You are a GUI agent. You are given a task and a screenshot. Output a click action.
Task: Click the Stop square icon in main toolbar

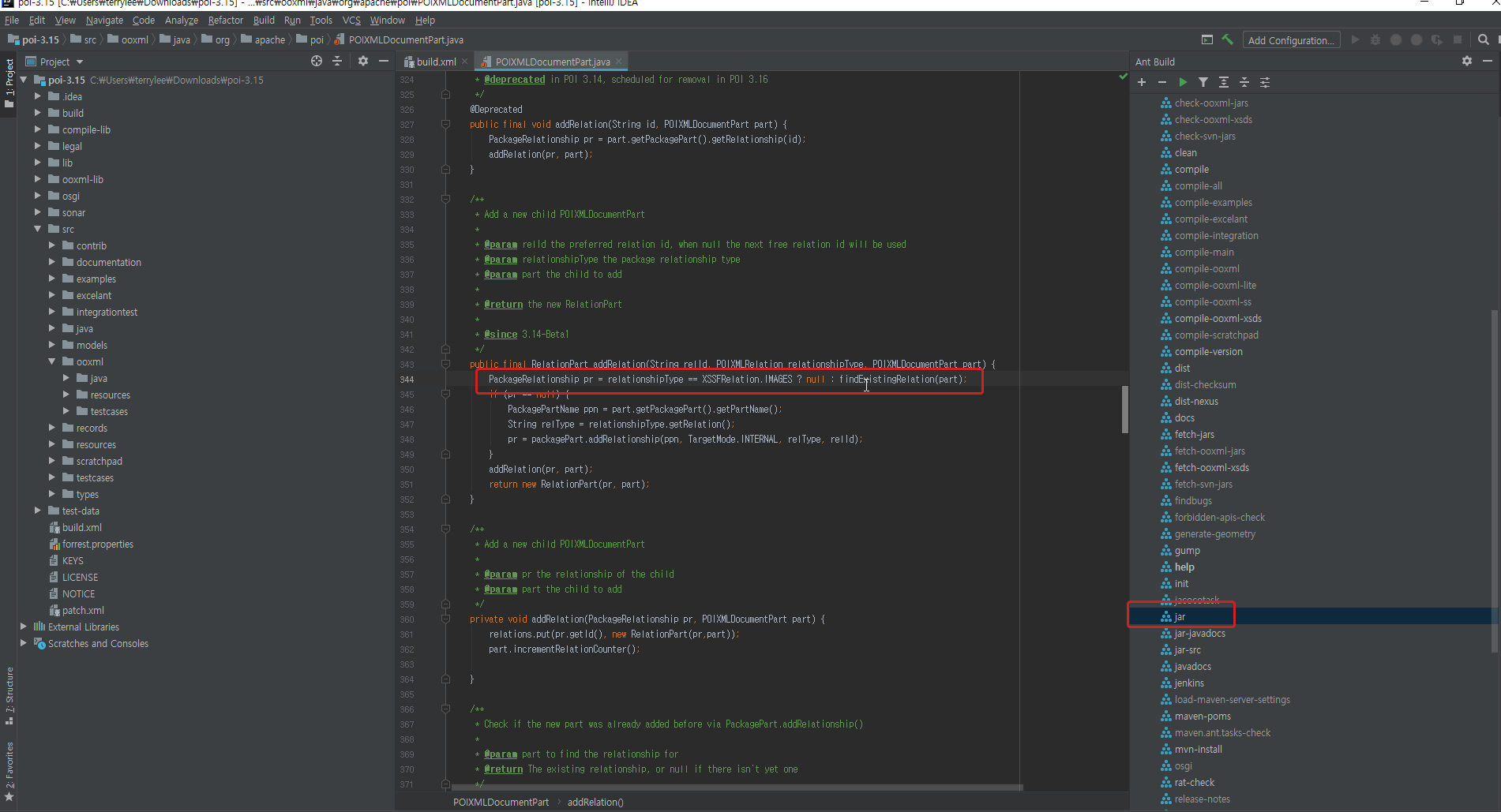[x=1458, y=39]
